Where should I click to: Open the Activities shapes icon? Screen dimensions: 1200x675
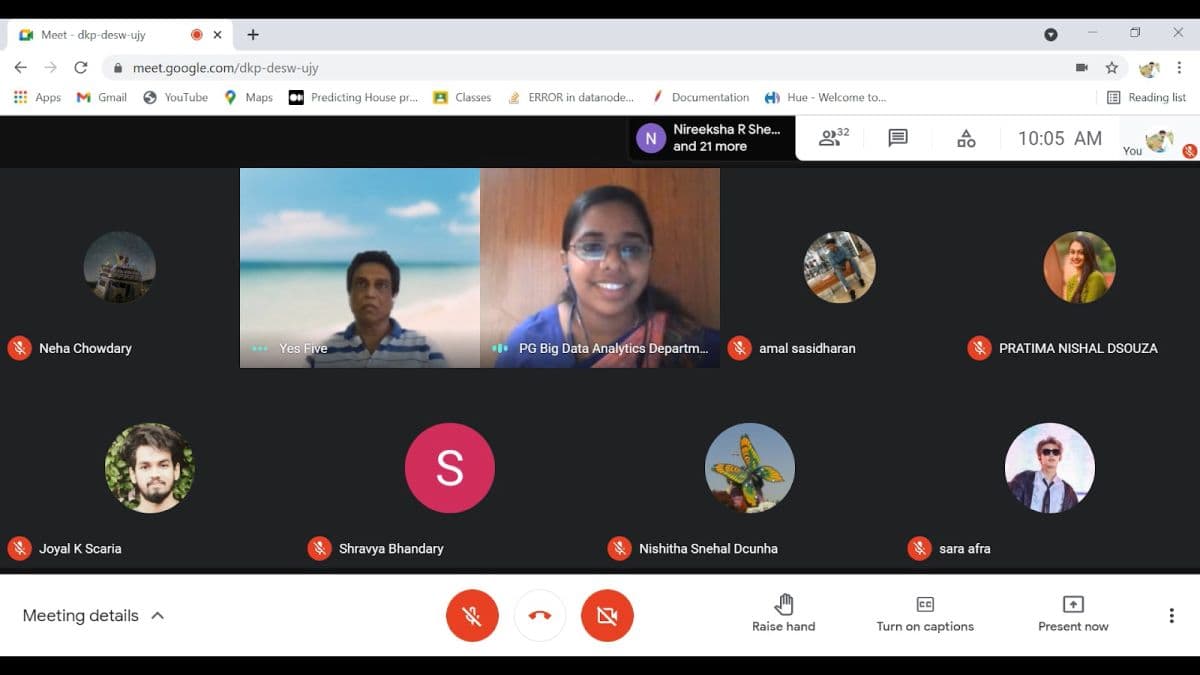(x=966, y=138)
